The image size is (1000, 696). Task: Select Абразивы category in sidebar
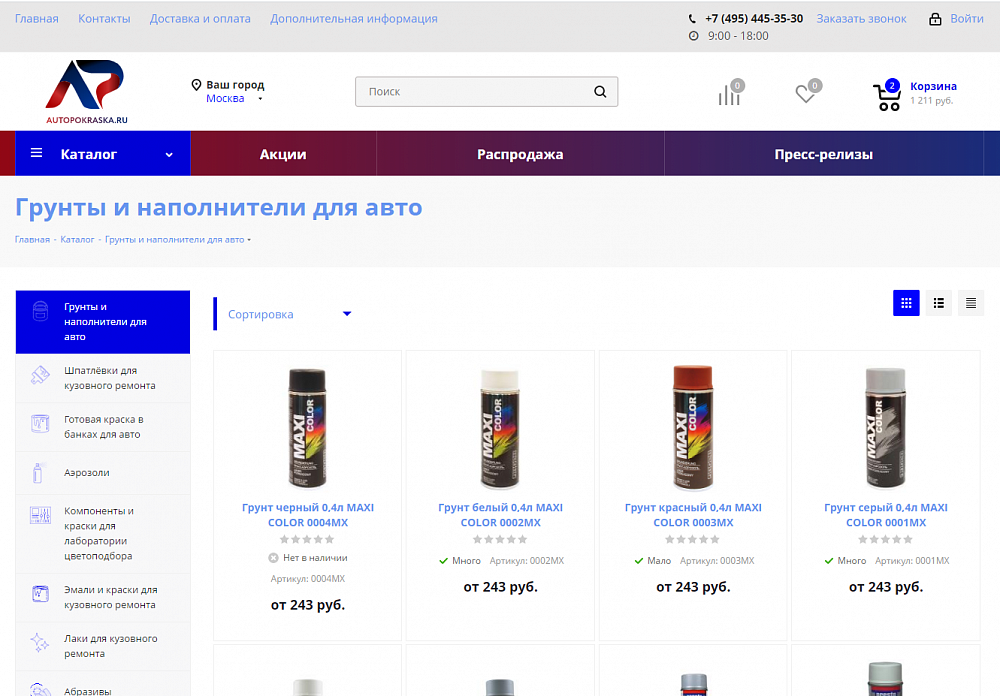(x=103, y=686)
